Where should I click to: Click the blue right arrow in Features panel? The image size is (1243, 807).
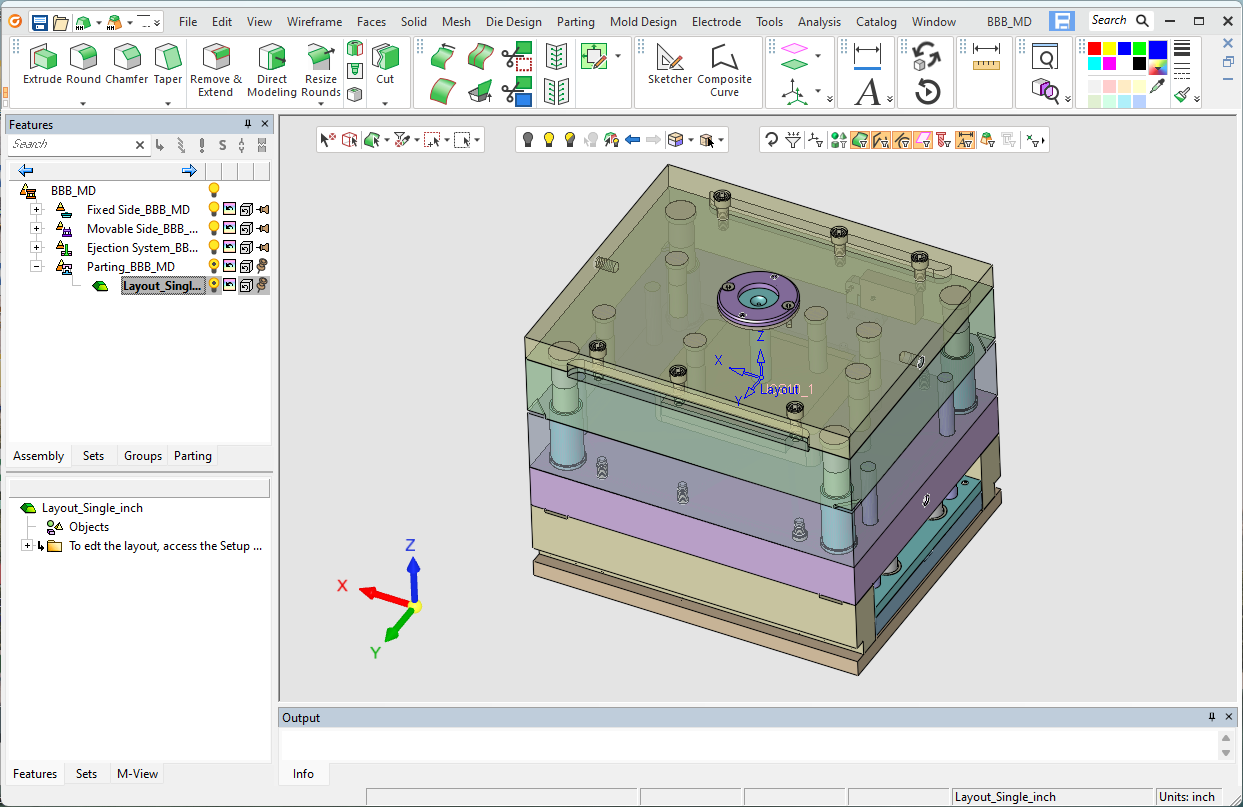[189, 171]
